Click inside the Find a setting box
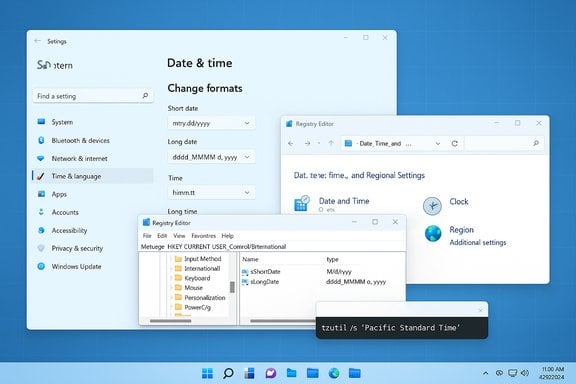The width and height of the screenshot is (576, 384). click(93, 96)
